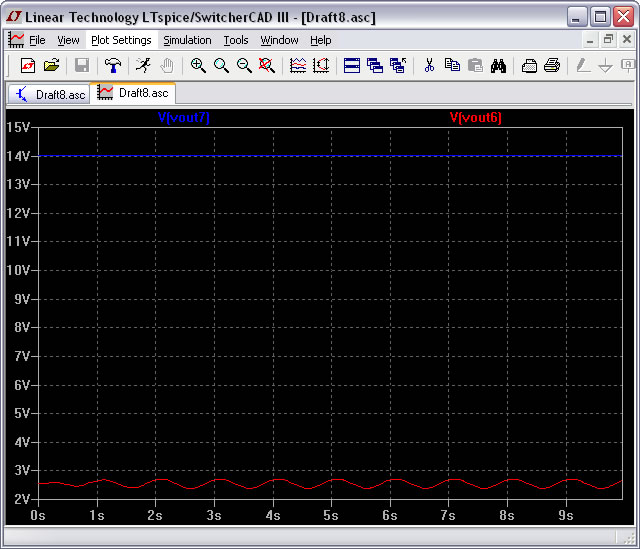Click the Draw Wire pencil icon
Image resolution: width=640 pixels, height=549 pixels.
point(582,65)
